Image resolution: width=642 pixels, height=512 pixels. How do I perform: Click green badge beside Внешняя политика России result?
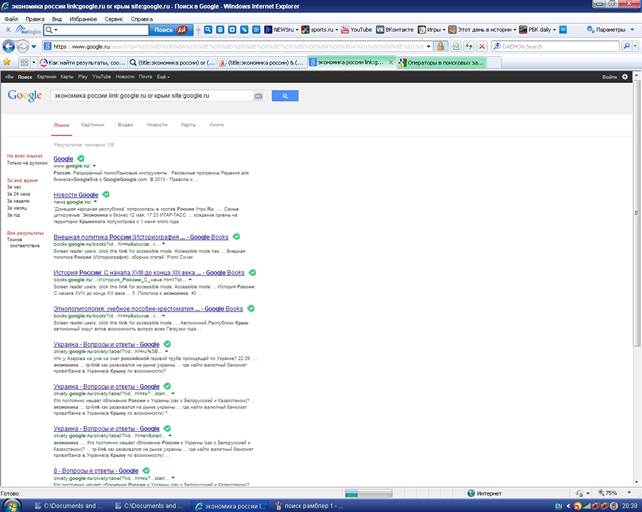tap(236, 237)
